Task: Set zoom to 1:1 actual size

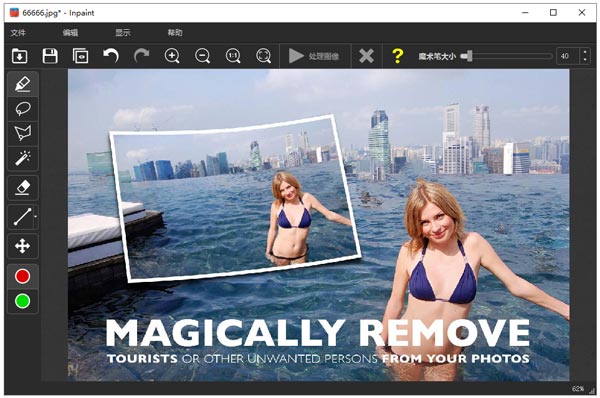Action: click(x=233, y=56)
